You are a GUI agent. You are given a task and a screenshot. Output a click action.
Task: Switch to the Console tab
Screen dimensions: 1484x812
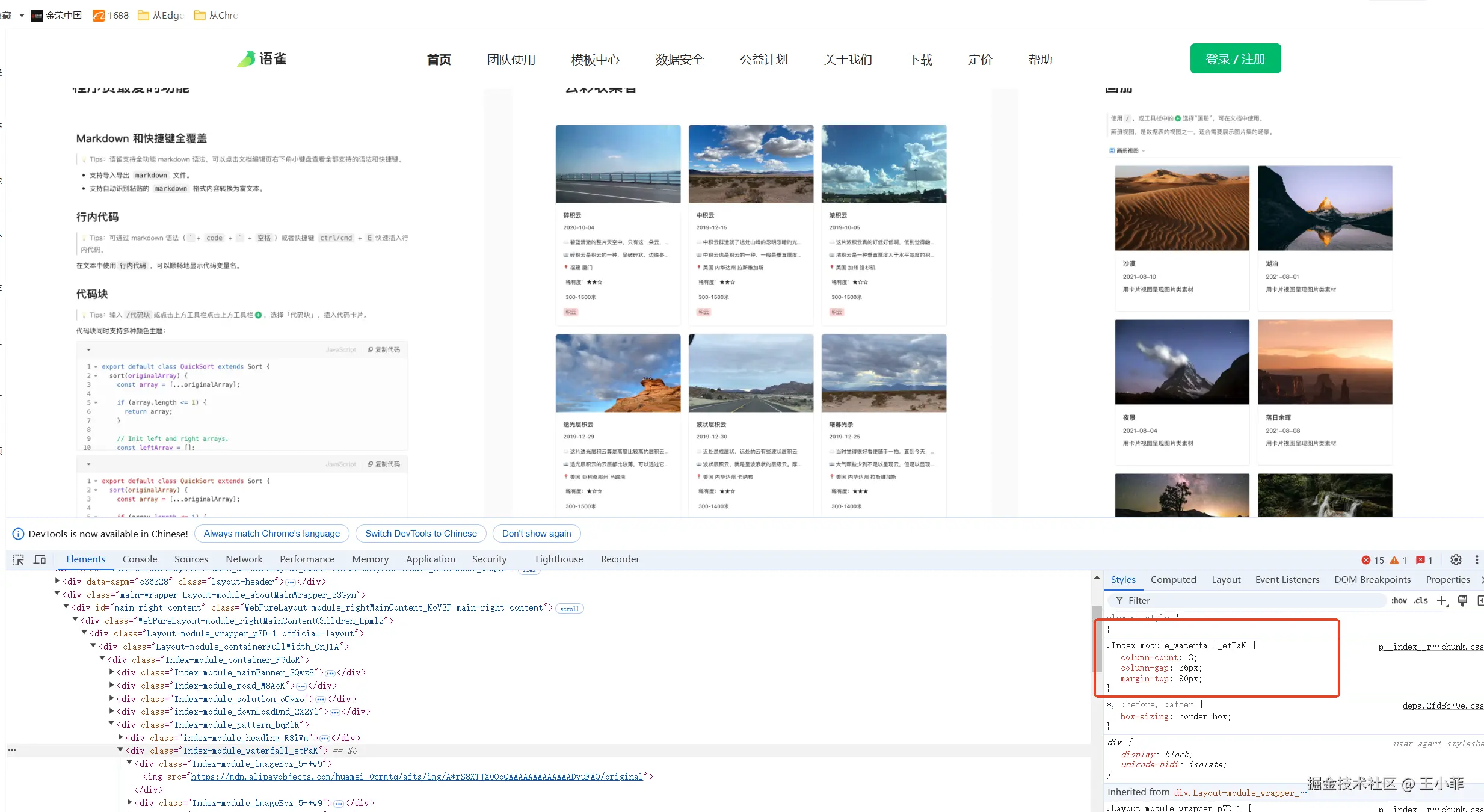pos(140,559)
